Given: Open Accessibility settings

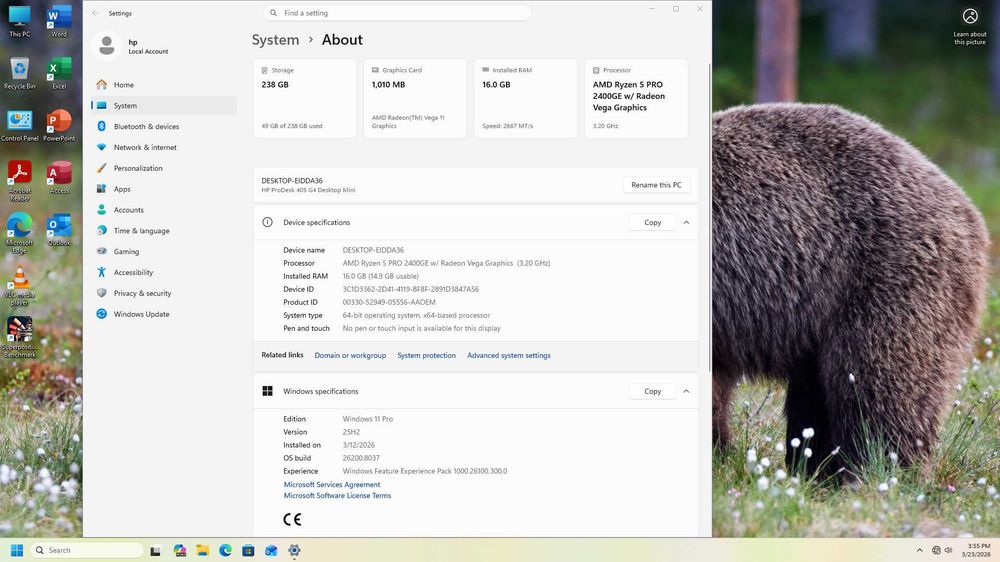Looking at the screenshot, I should point(164,272).
